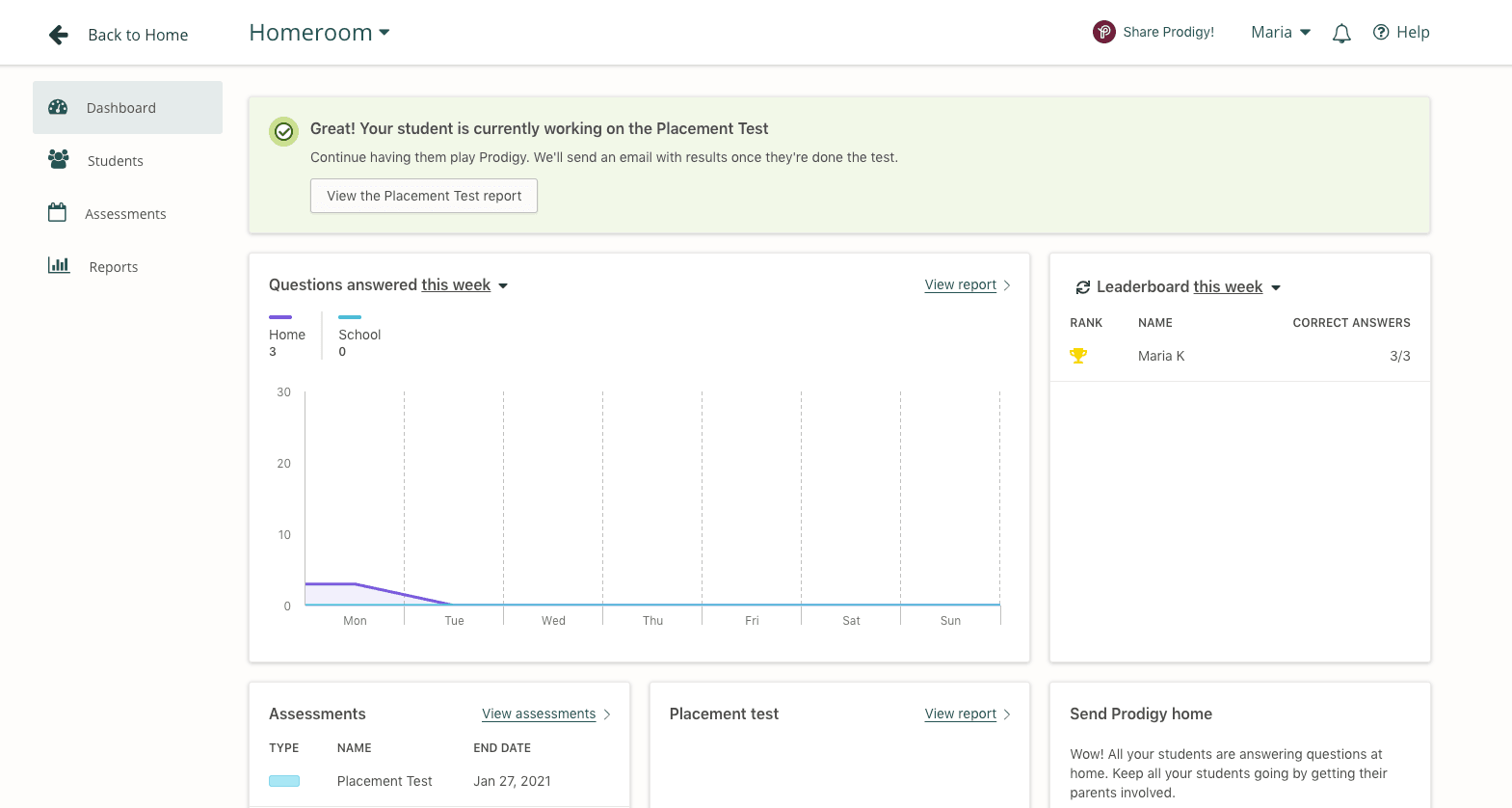Click the Help question mark icon

pyautogui.click(x=1381, y=32)
